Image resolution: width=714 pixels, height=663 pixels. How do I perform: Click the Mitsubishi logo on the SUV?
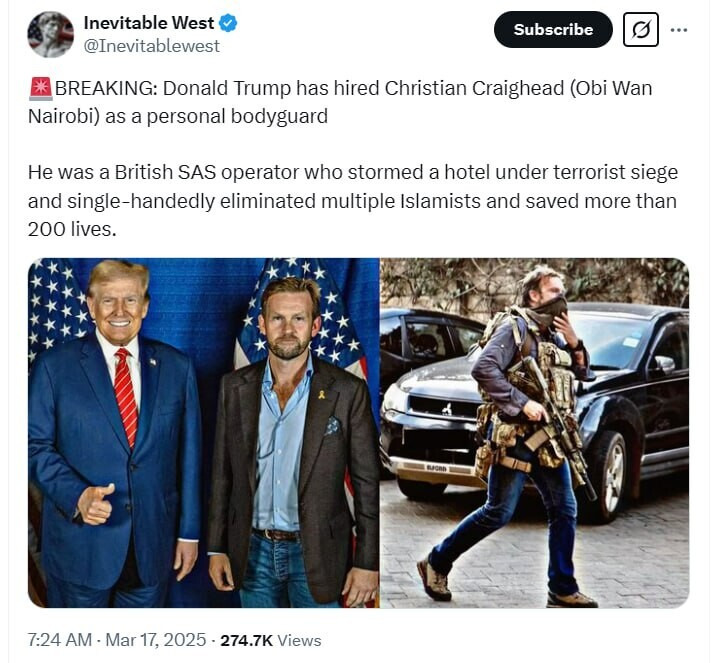click(x=447, y=408)
